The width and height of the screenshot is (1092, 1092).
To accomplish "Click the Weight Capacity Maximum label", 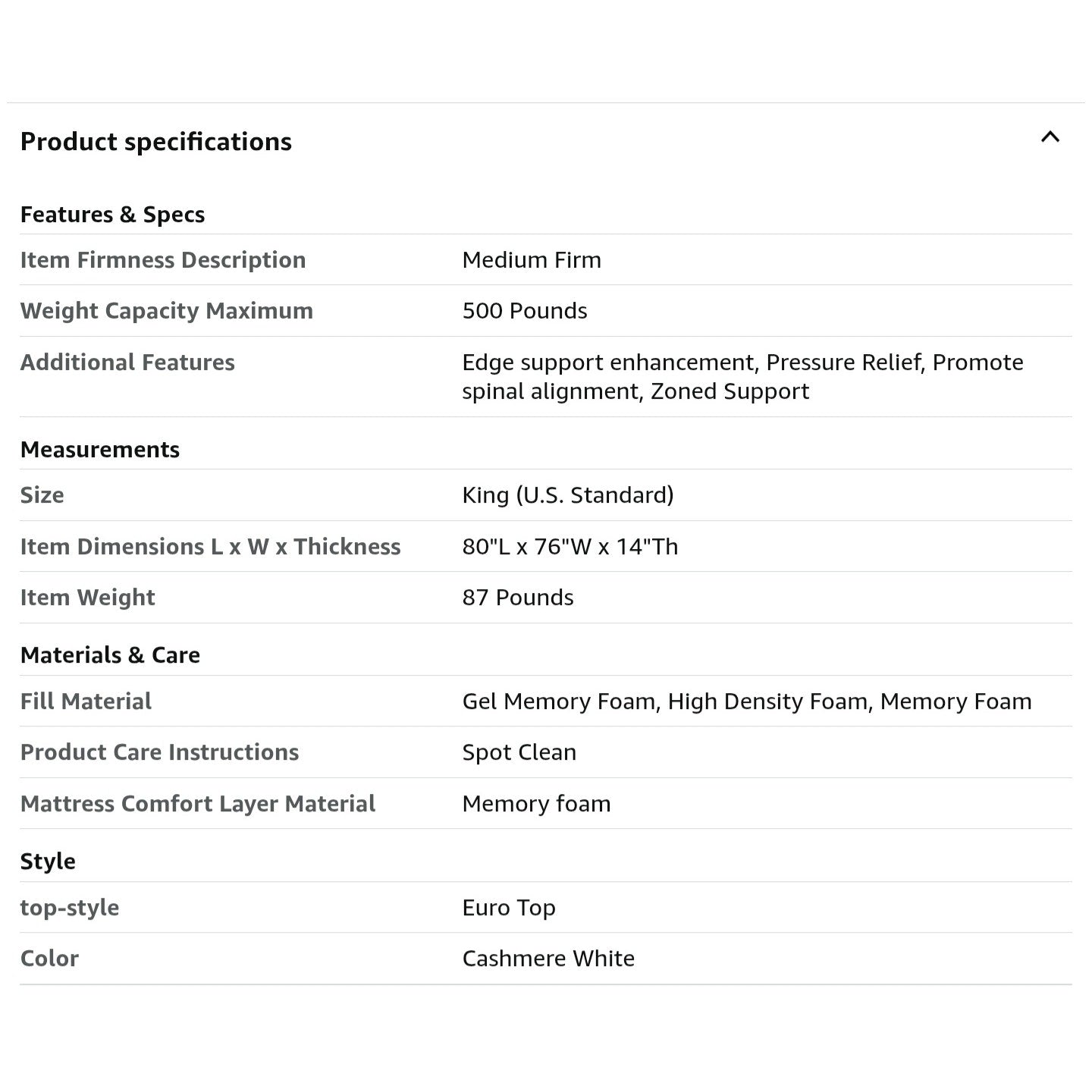I will pos(167,311).
